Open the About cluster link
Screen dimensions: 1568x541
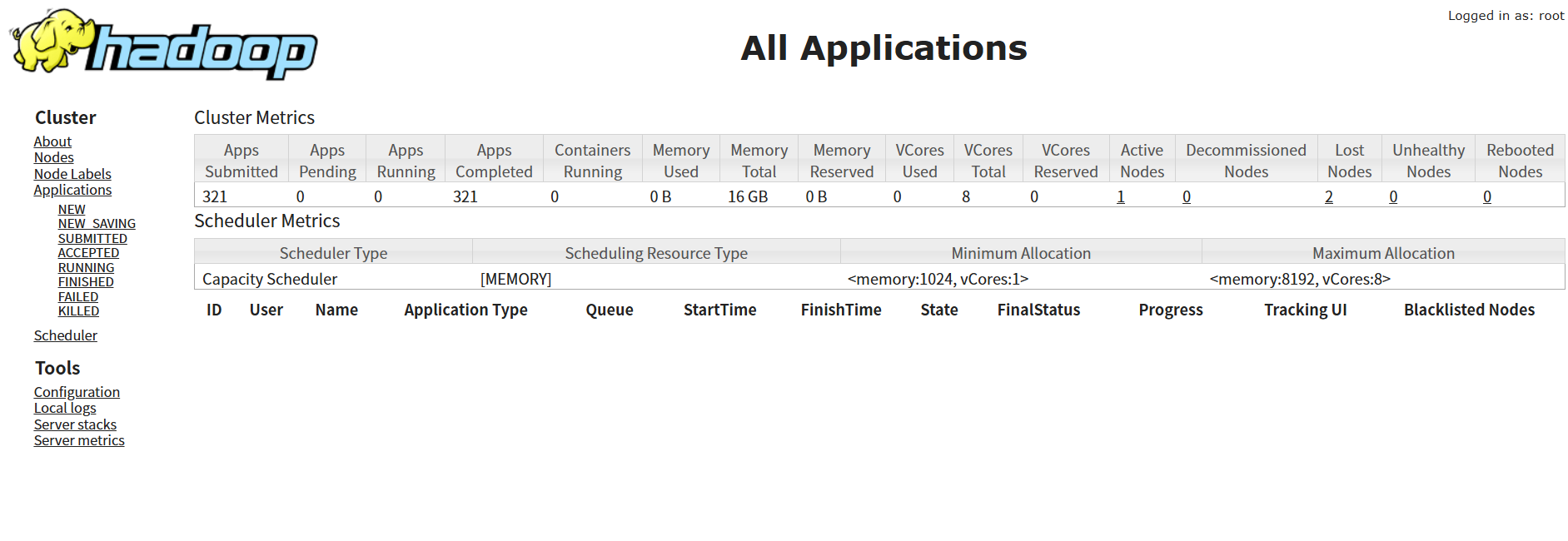[x=52, y=141]
